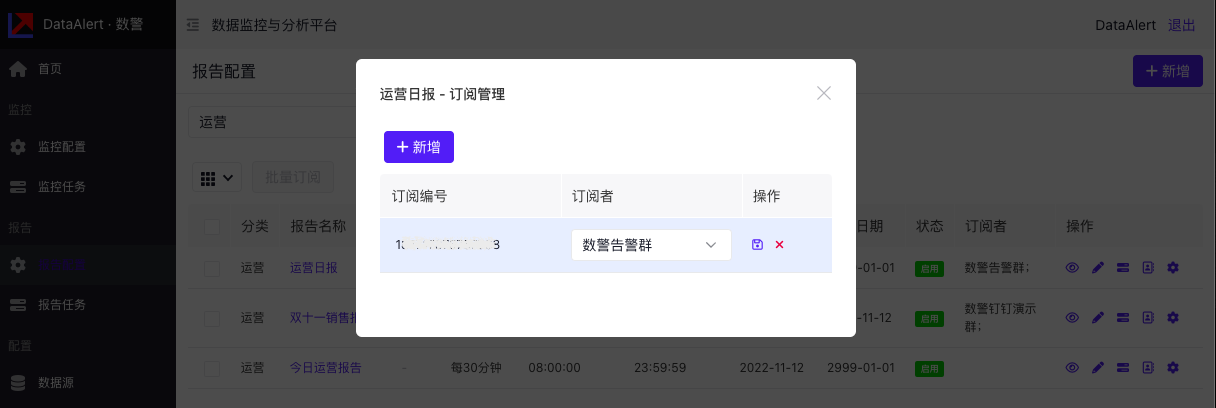Open 监控配置 in the sidebar
1216x408 pixels.
[x=62, y=147]
